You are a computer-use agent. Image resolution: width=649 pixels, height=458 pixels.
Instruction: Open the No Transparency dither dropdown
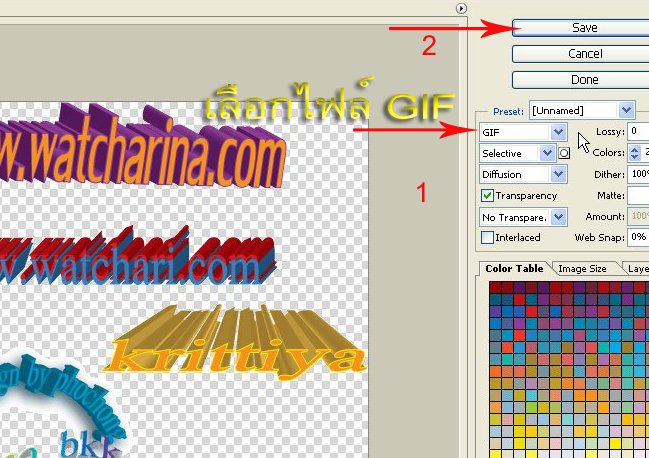click(523, 217)
